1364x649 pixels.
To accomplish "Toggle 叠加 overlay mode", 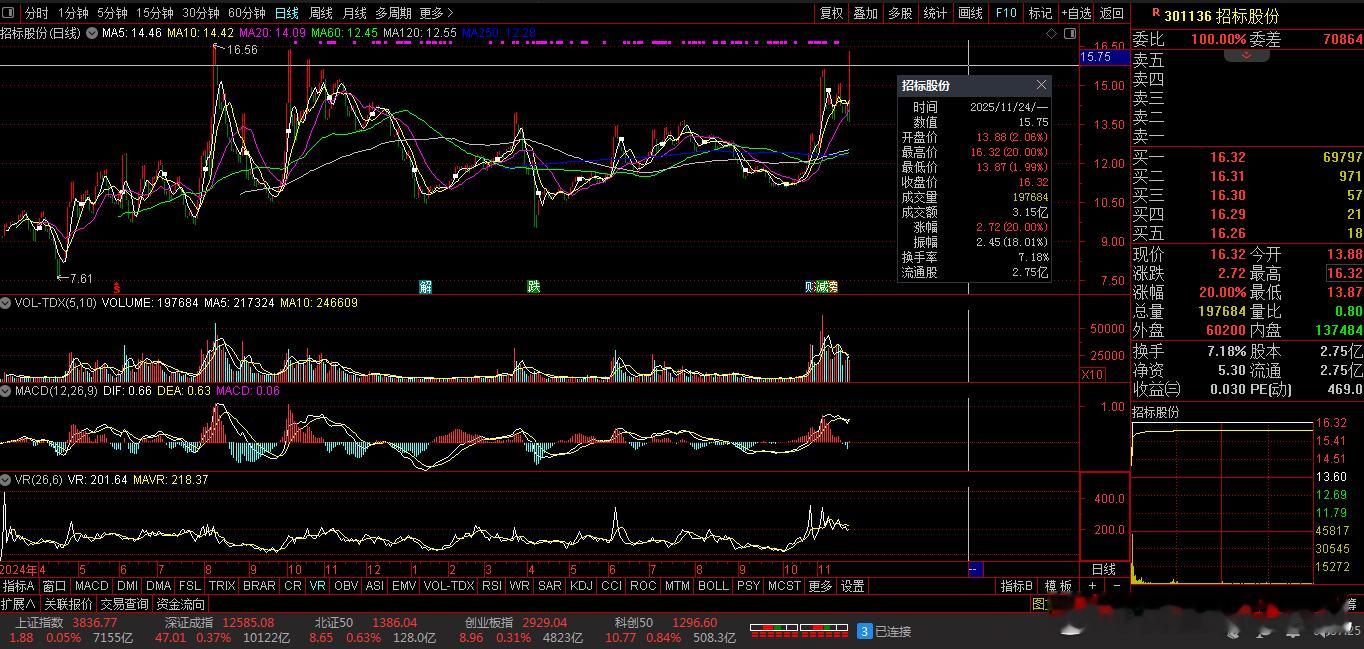I will click(865, 13).
